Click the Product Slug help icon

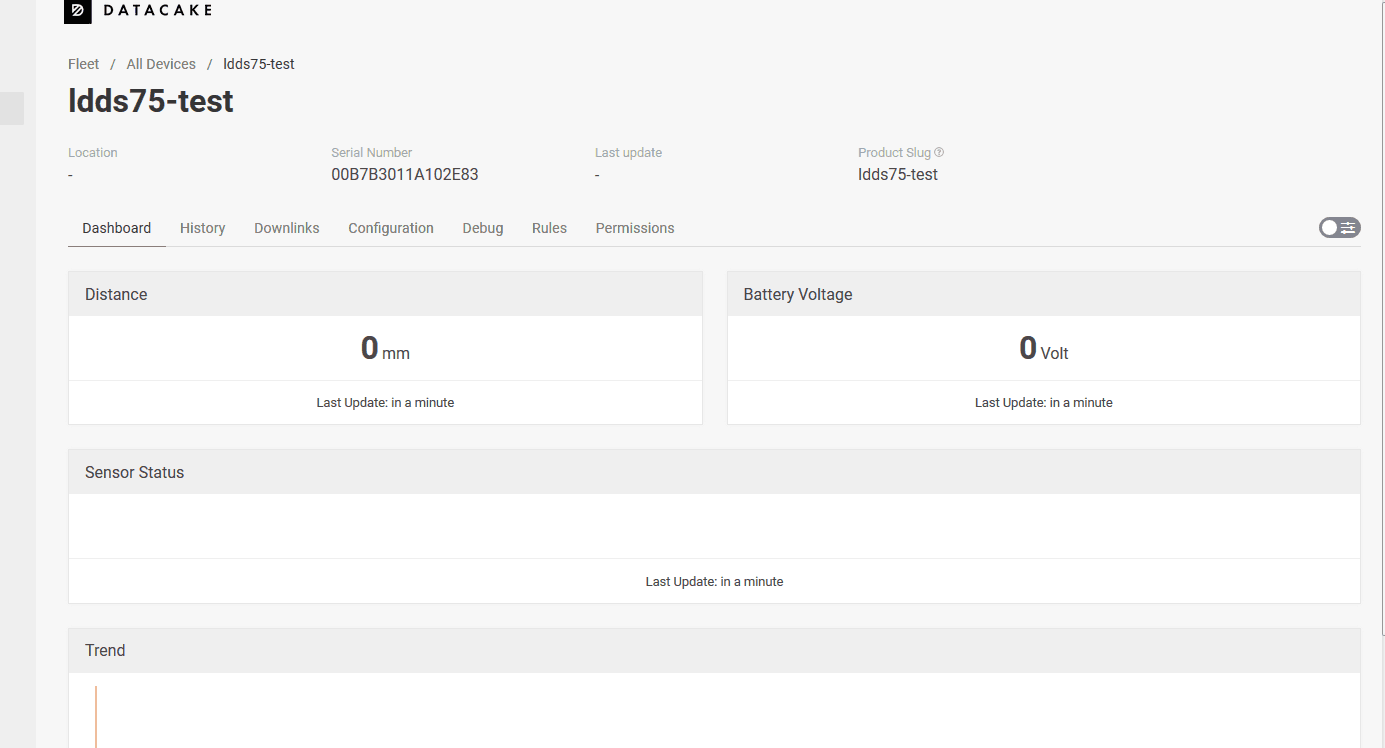tap(939, 153)
